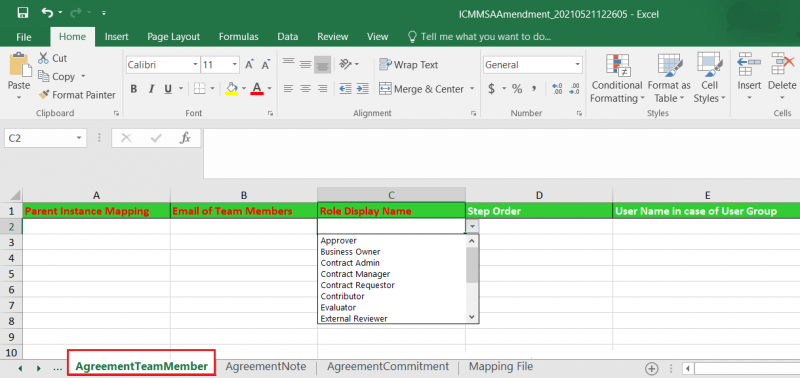Viewport: 800px width, 378px height.
Task: Expand the Name Box dropdown
Action: (79, 138)
